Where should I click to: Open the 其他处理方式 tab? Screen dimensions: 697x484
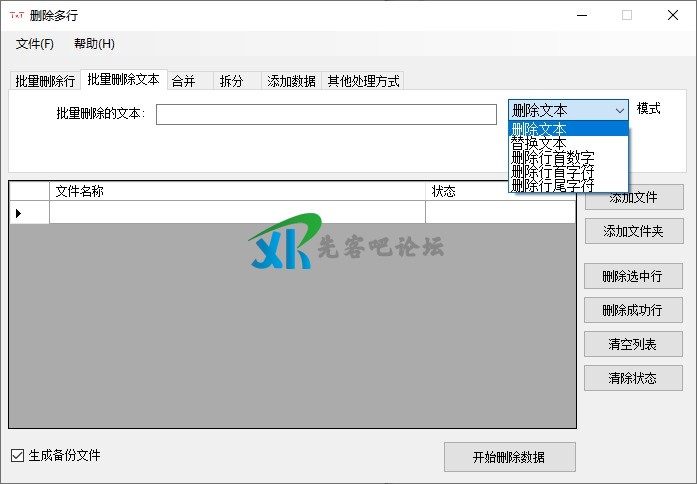click(363, 81)
